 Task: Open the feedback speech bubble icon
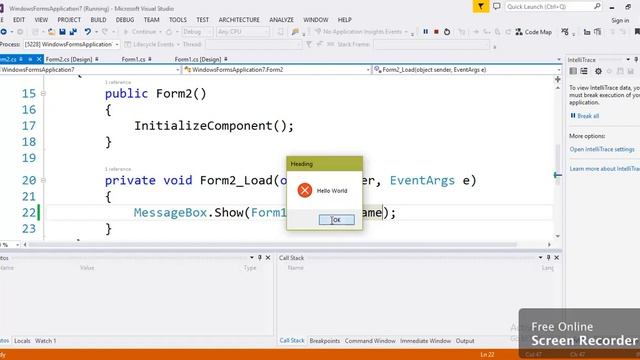coord(496,7)
